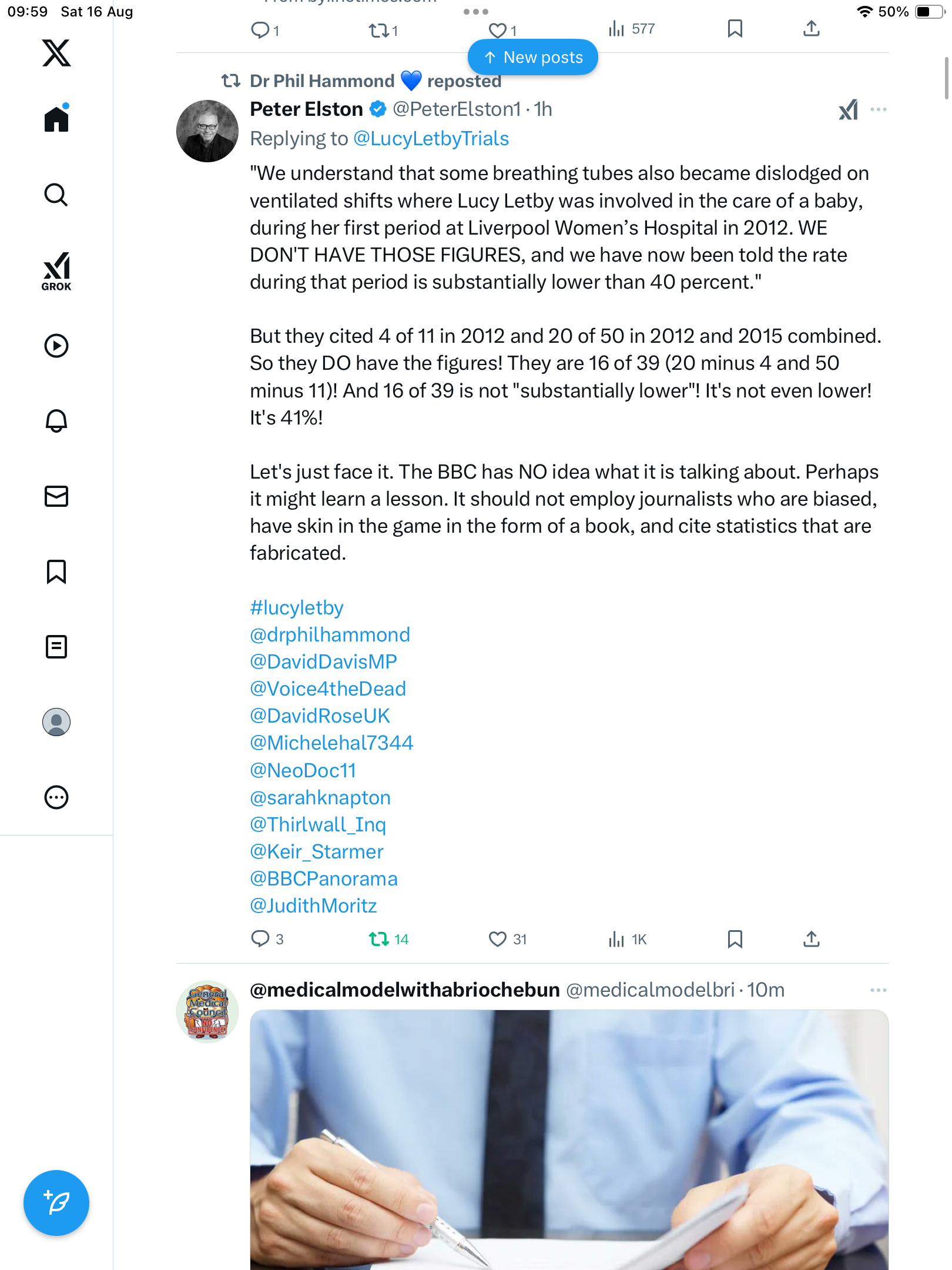The width and height of the screenshot is (952, 1270).
Task: Like Peter Elston's post
Action: click(498, 939)
